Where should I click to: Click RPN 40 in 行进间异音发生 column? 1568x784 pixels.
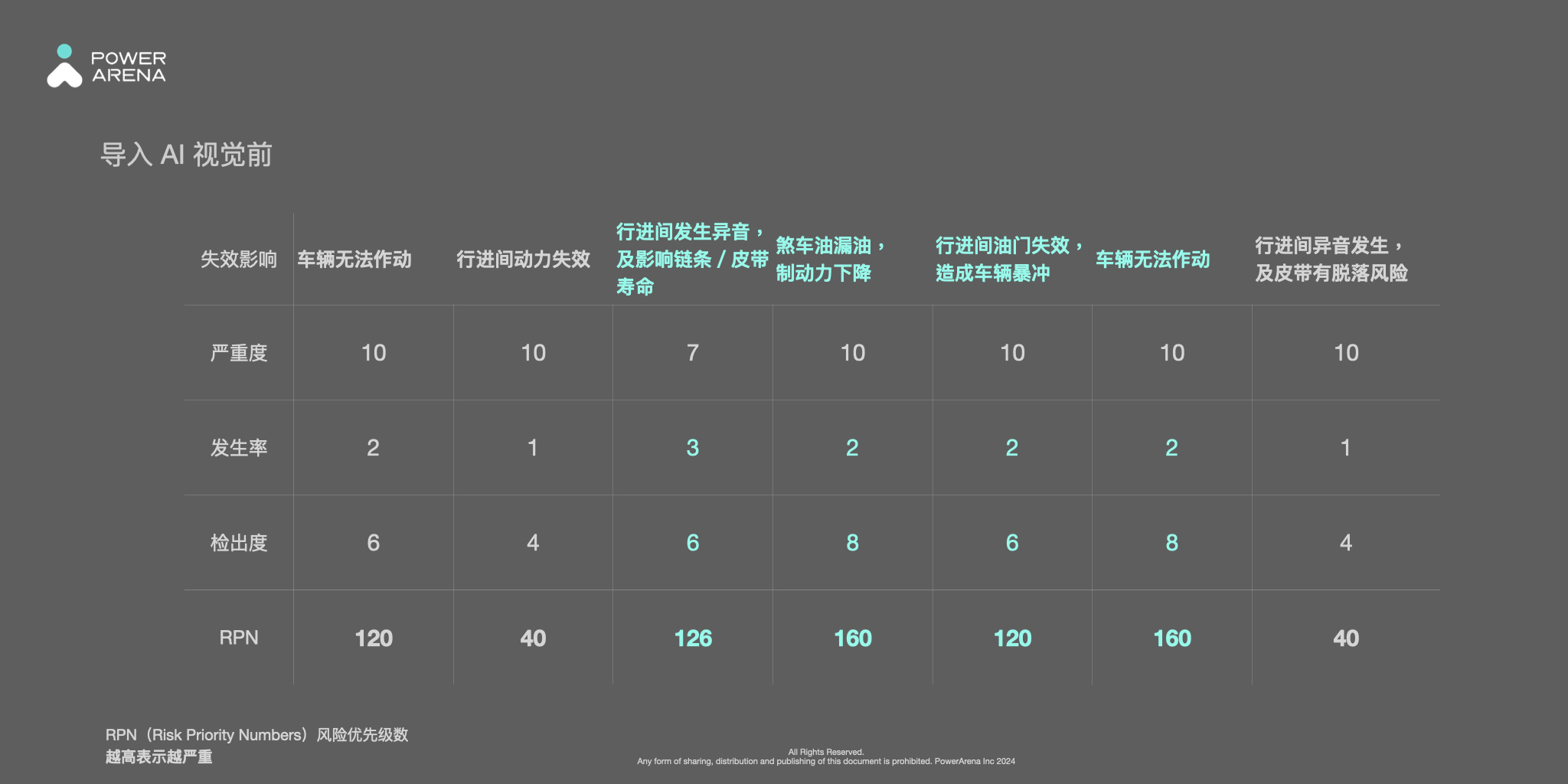point(1346,639)
